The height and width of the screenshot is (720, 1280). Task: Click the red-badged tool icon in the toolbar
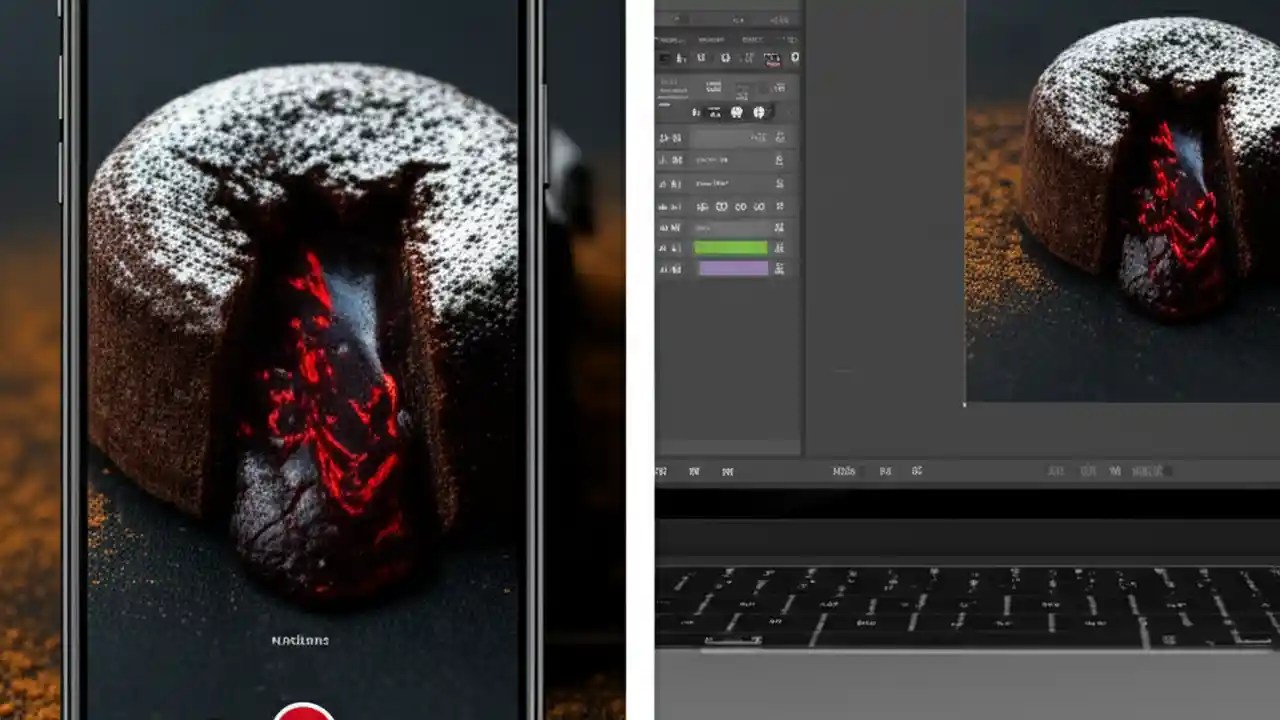770,58
